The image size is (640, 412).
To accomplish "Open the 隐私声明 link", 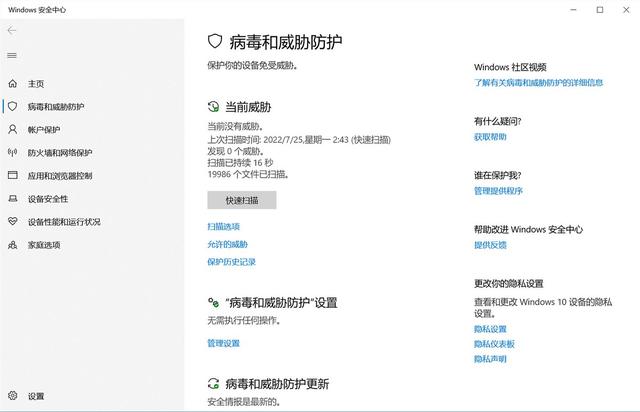I will (x=490, y=359).
